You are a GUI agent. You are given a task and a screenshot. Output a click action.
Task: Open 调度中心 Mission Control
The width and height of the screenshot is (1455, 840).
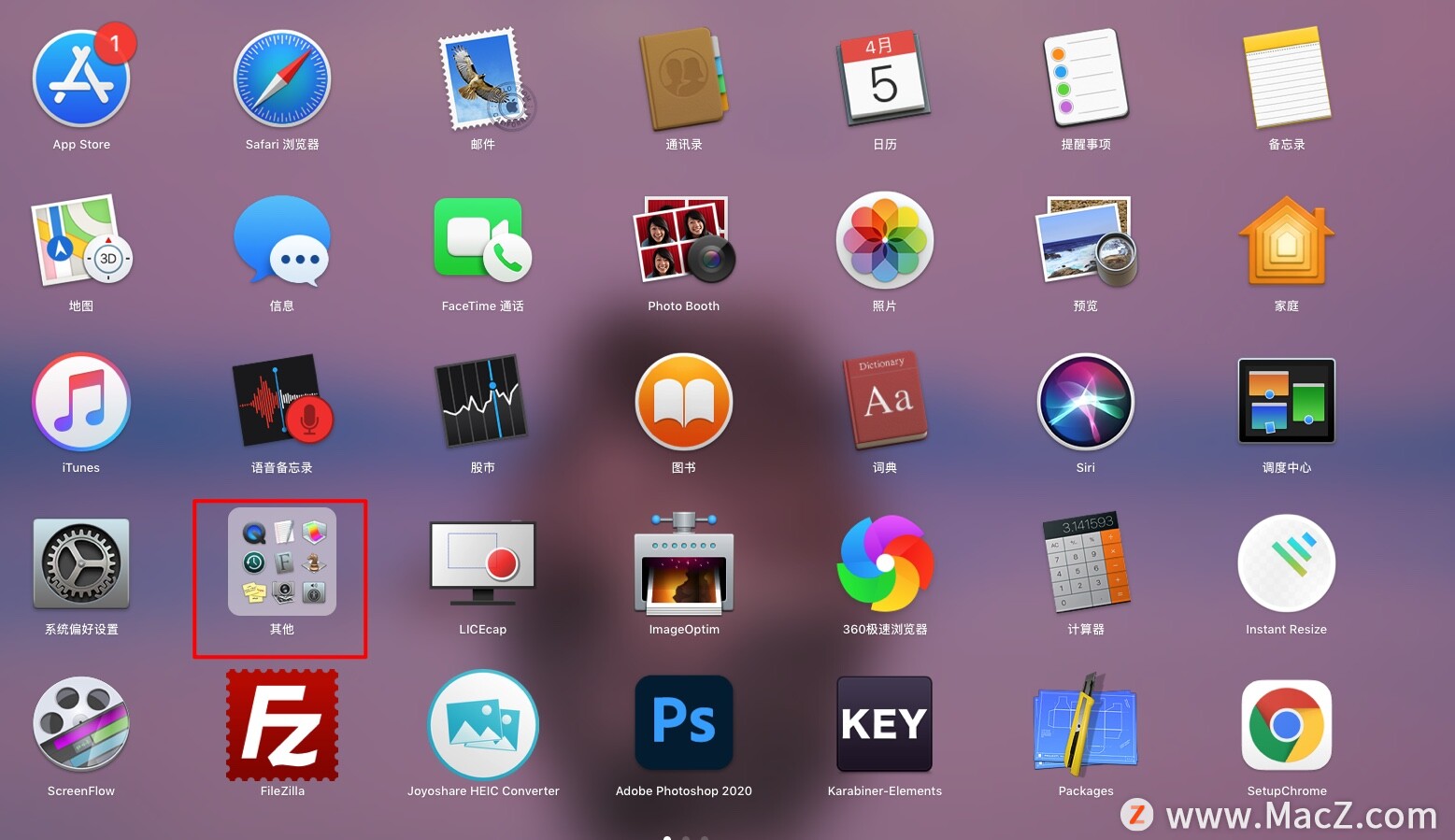point(1287,402)
